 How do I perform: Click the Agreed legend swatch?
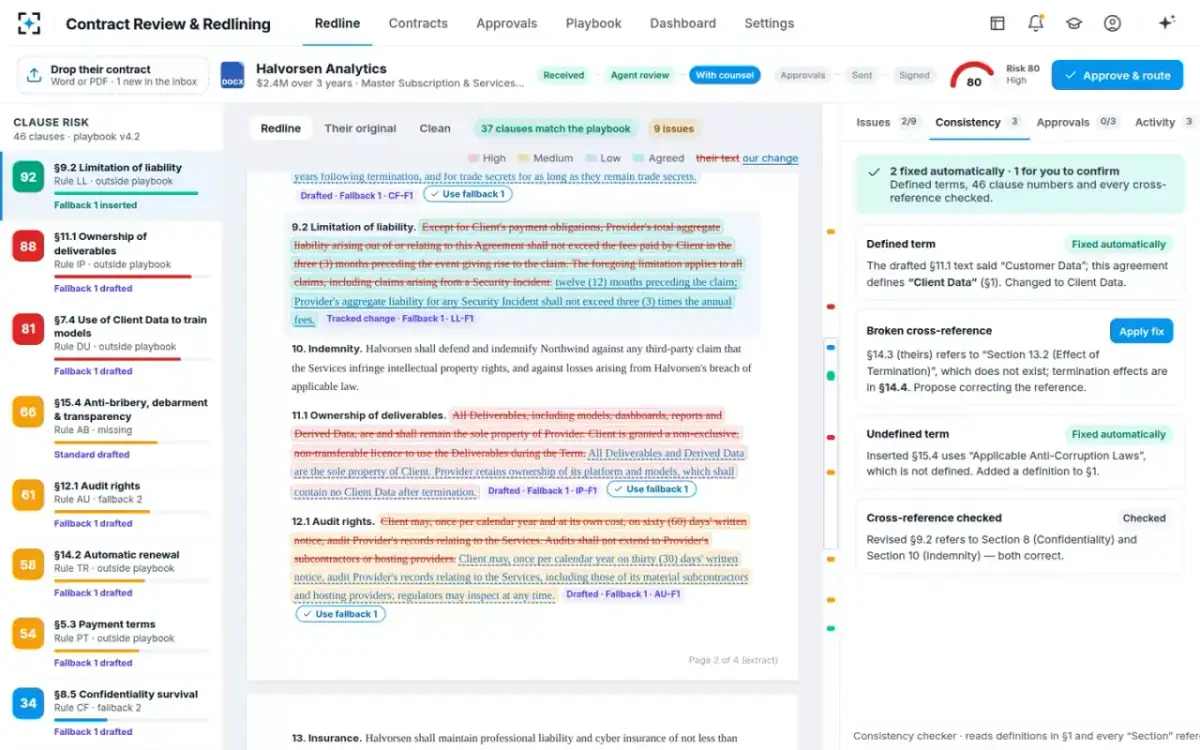tap(639, 158)
